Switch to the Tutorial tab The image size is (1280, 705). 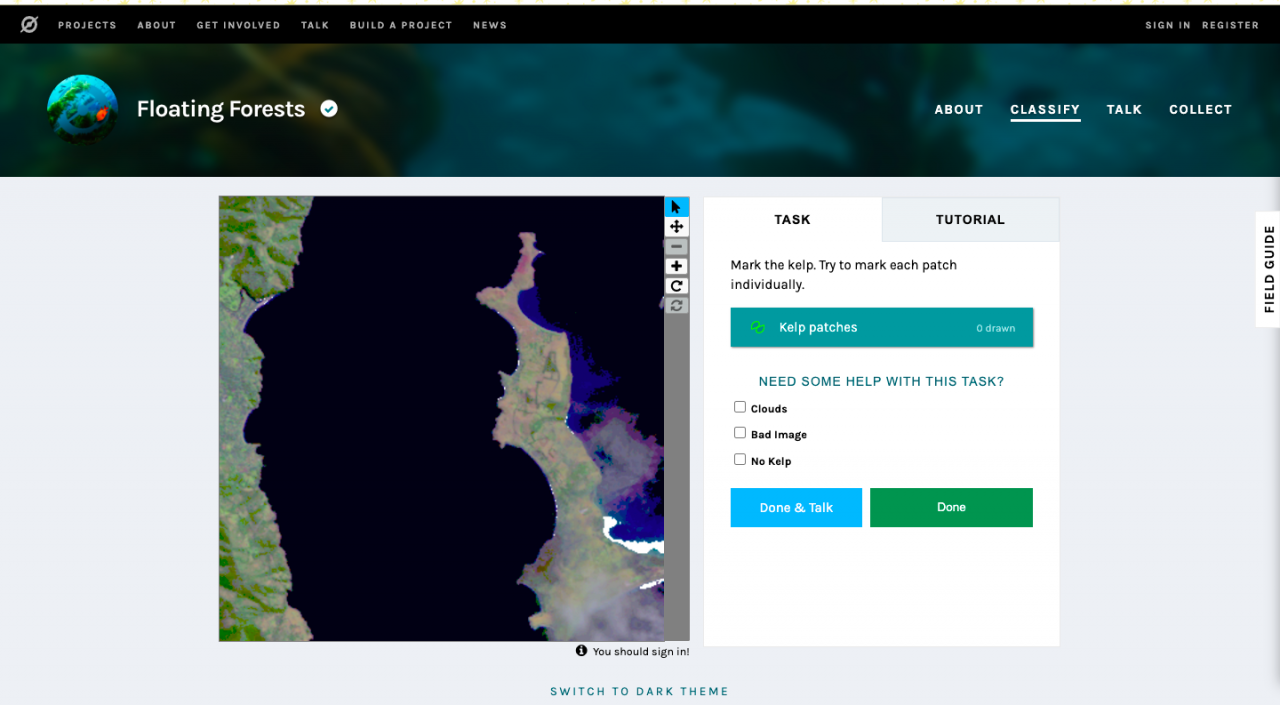point(970,220)
